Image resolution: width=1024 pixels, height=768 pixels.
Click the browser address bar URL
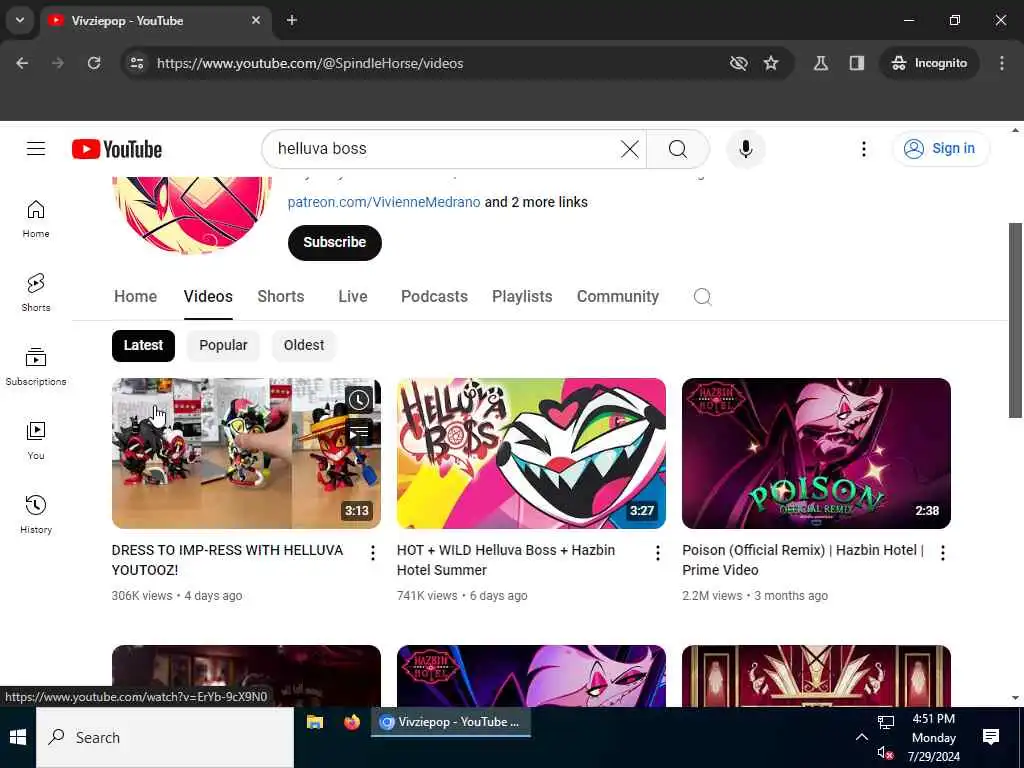[310, 63]
